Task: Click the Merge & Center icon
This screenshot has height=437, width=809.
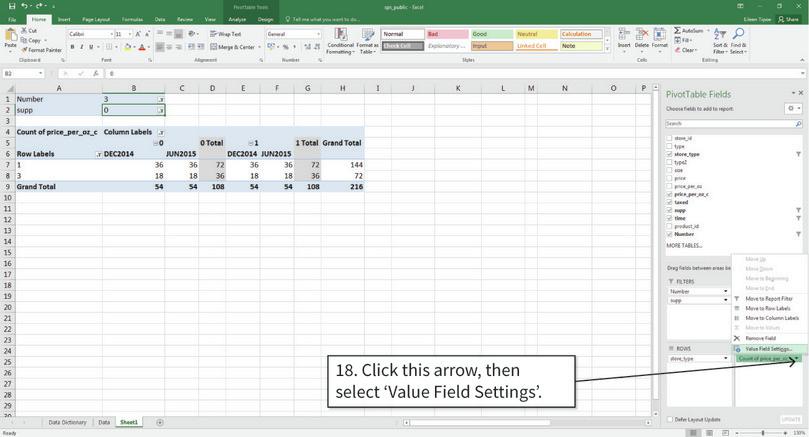Action: tap(214, 47)
